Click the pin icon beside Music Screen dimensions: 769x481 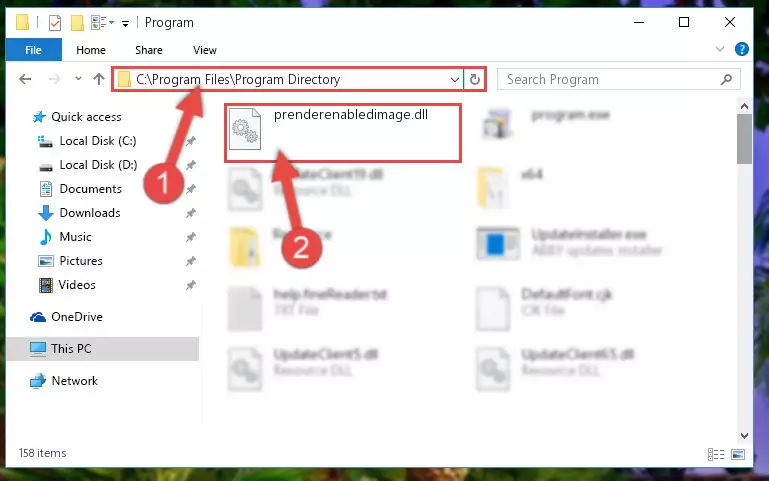click(x=190, y=237)
